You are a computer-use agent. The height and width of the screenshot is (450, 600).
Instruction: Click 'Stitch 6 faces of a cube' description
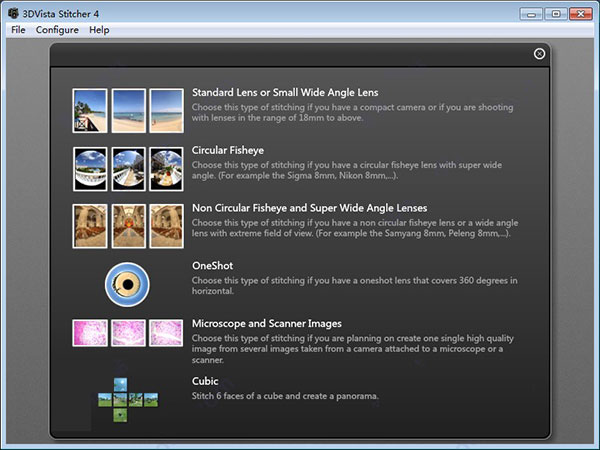(x=285, y=396)
